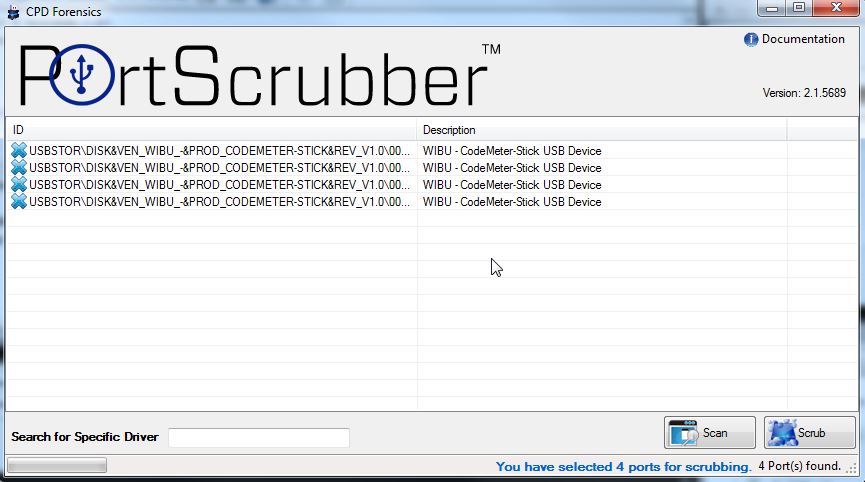Click the 'Search for Specific Driver' label
This screenshot has width=865, height=482.
pos(85,437)
